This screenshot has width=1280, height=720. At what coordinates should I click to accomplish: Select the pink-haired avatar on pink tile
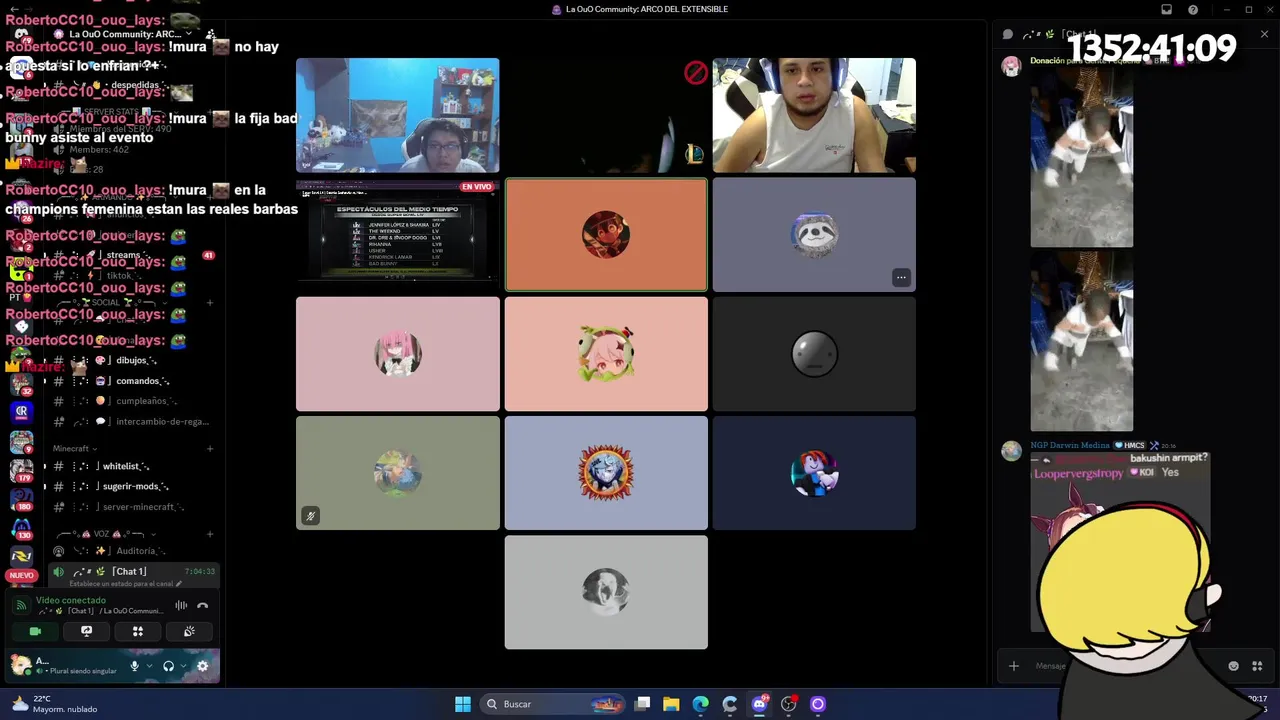pyautogui.click(x=397, y=354)
